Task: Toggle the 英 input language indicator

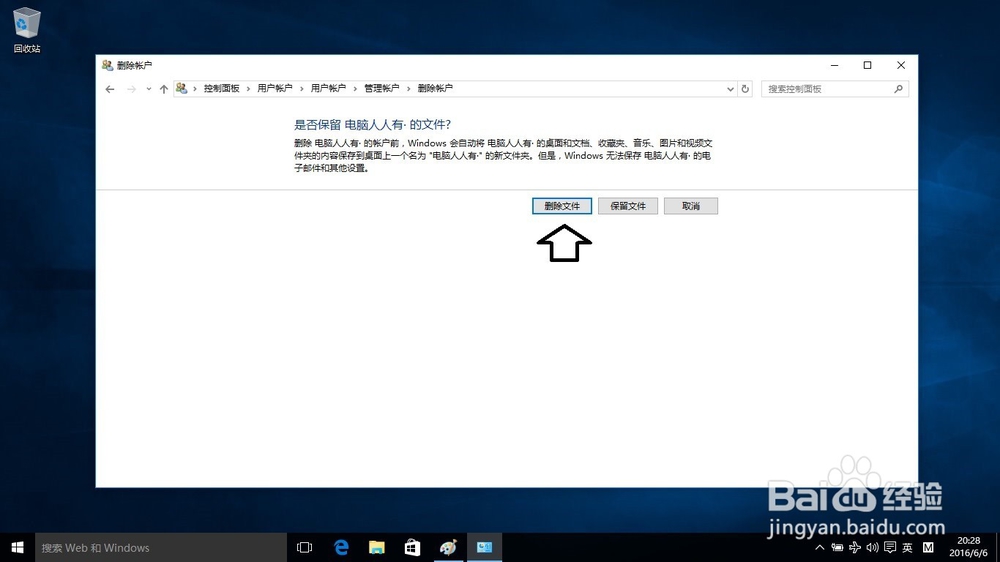Action: [908, 547]
